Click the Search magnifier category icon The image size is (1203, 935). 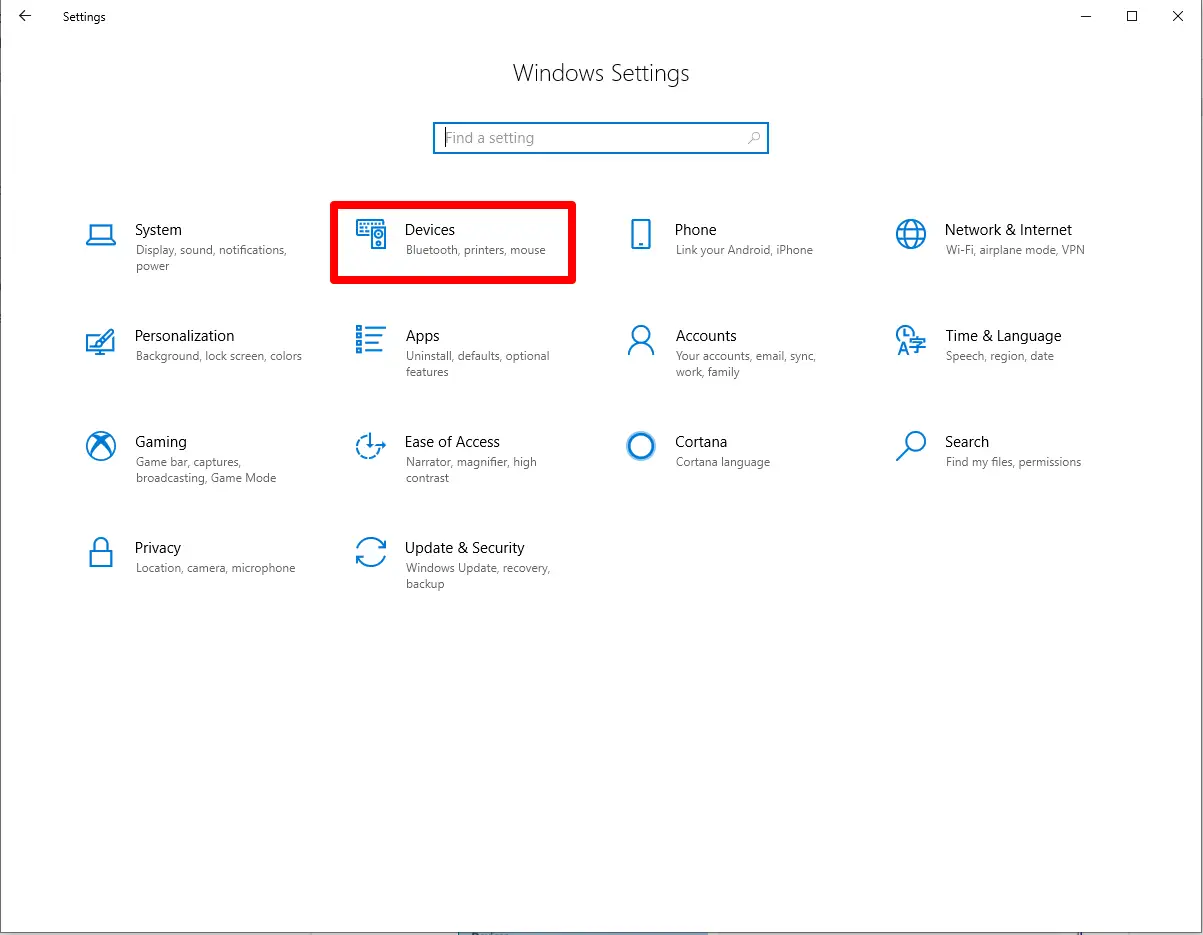911,446
